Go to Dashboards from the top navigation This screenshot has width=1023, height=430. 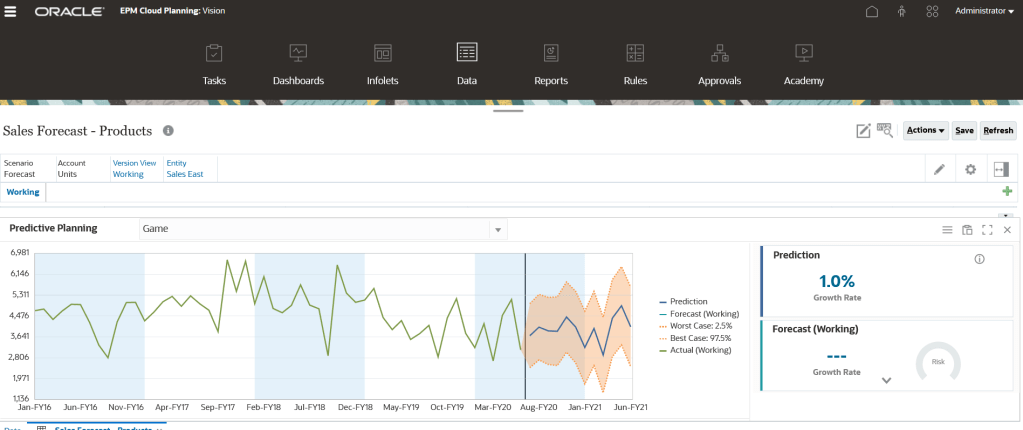pyautogui.click(x=298, y=53)
